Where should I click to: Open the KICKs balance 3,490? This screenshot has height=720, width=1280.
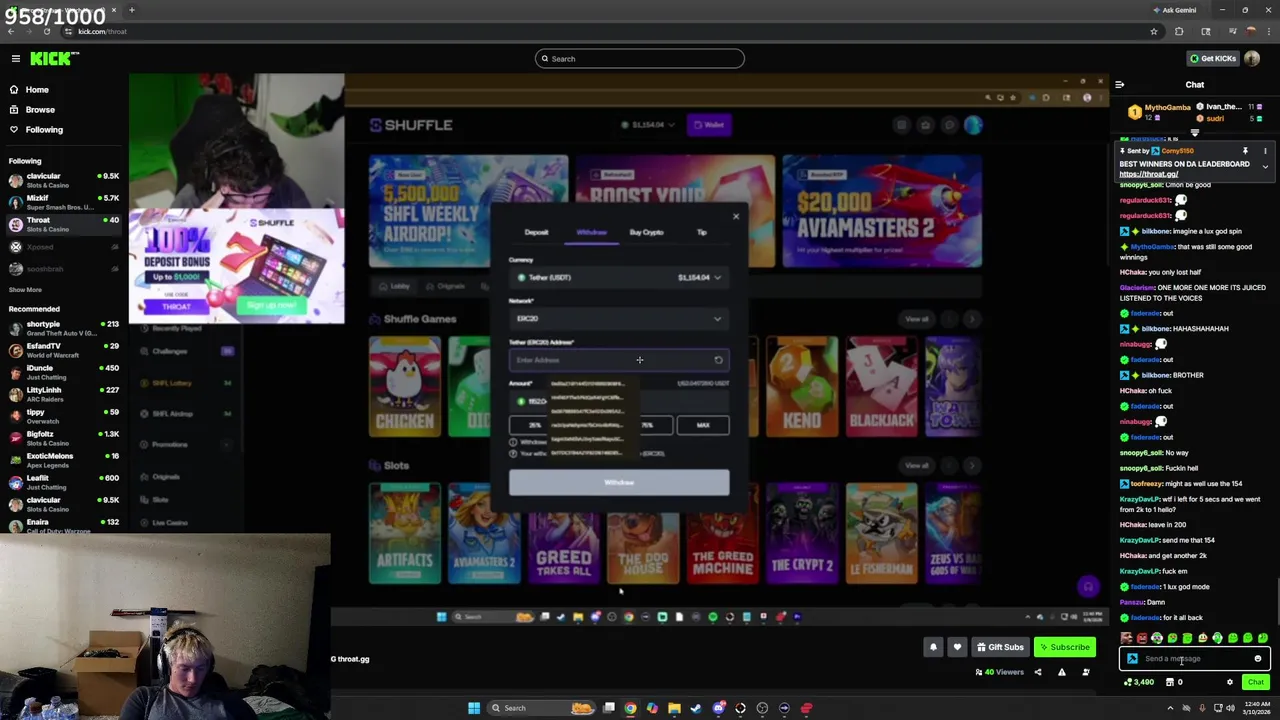[1138, 682]
